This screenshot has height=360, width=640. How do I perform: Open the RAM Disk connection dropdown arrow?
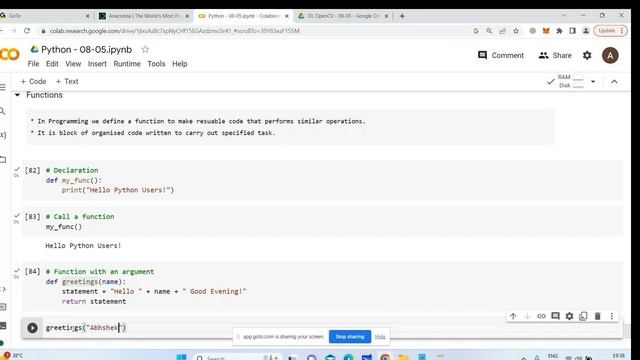(x=593, y=82)
